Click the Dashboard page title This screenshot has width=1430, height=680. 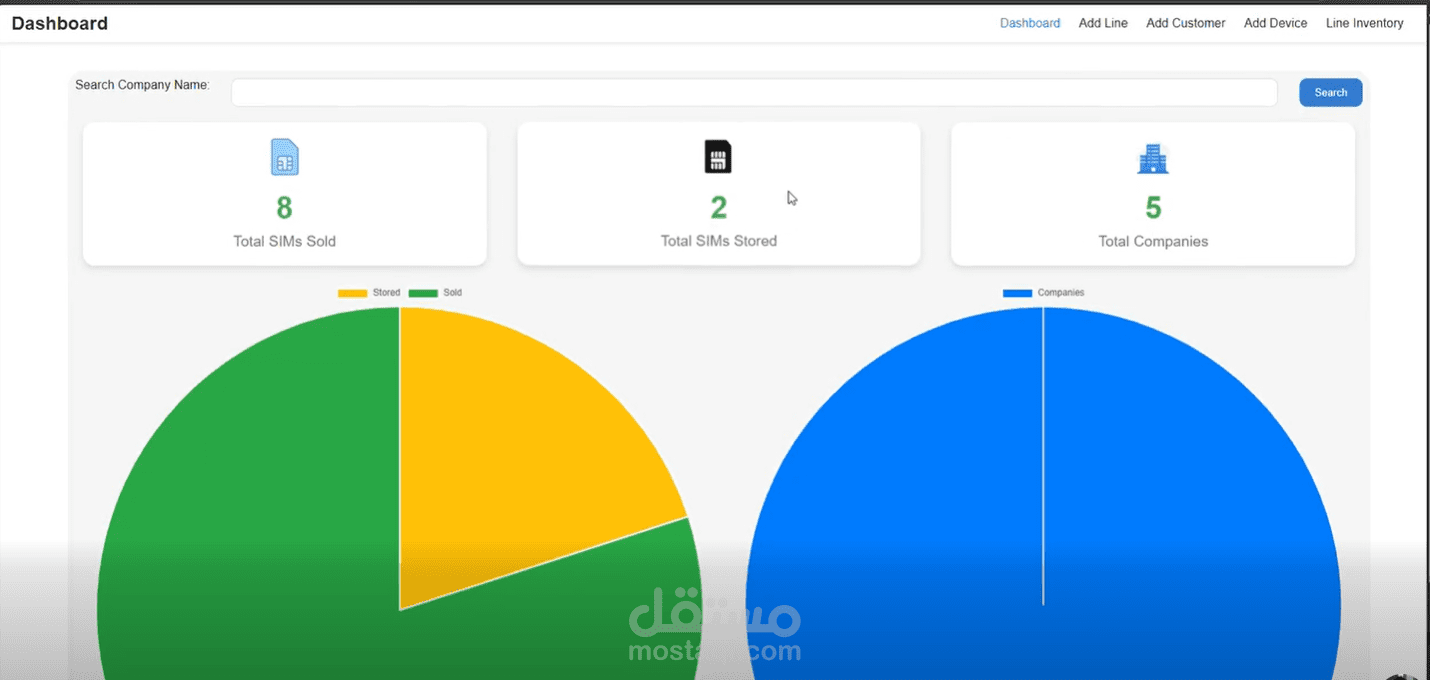click(60, 23)
